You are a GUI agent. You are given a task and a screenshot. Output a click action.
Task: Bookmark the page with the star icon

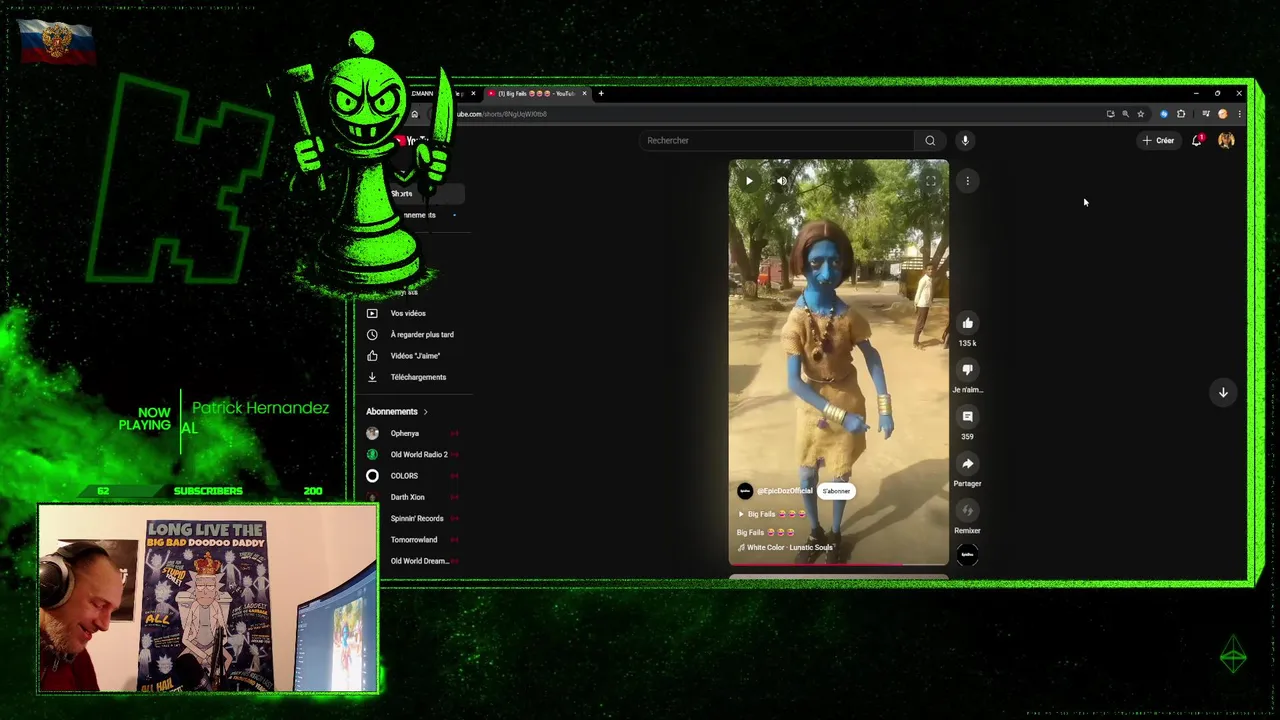coord(1140,114)
